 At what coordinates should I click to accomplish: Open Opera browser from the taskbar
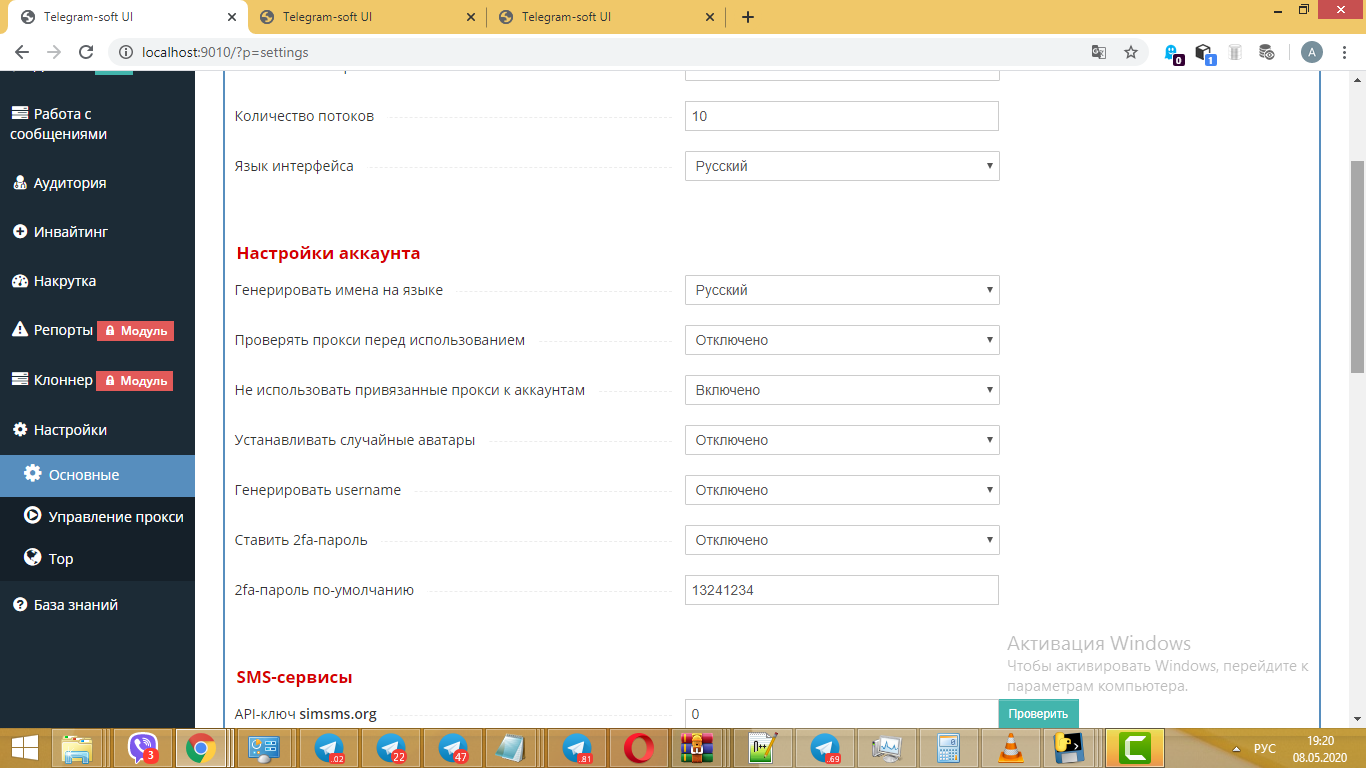tap(639, 747)
